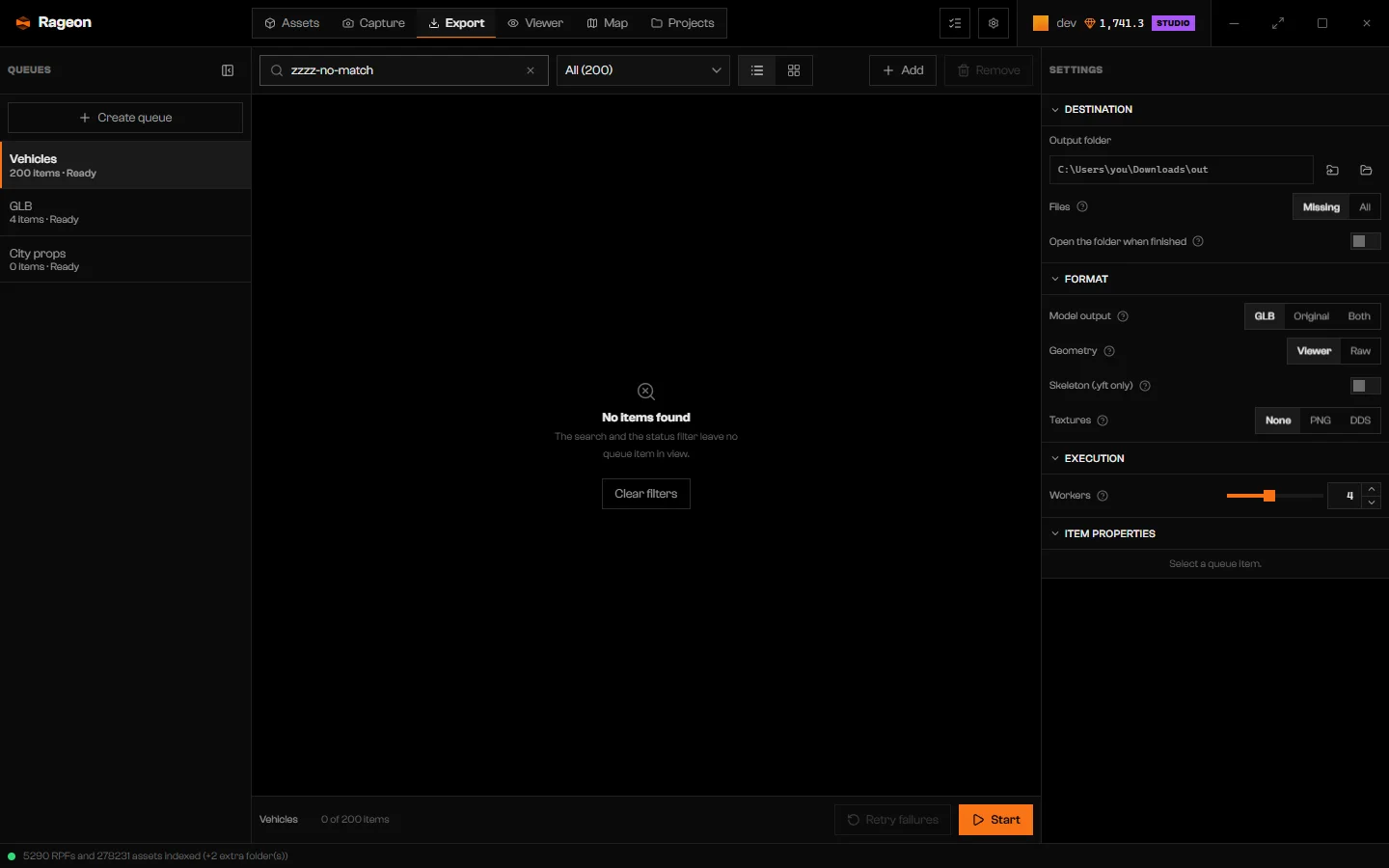Switch to the Viewer tab
This screenshot has width=1389, height=868.
click(535, 23)
